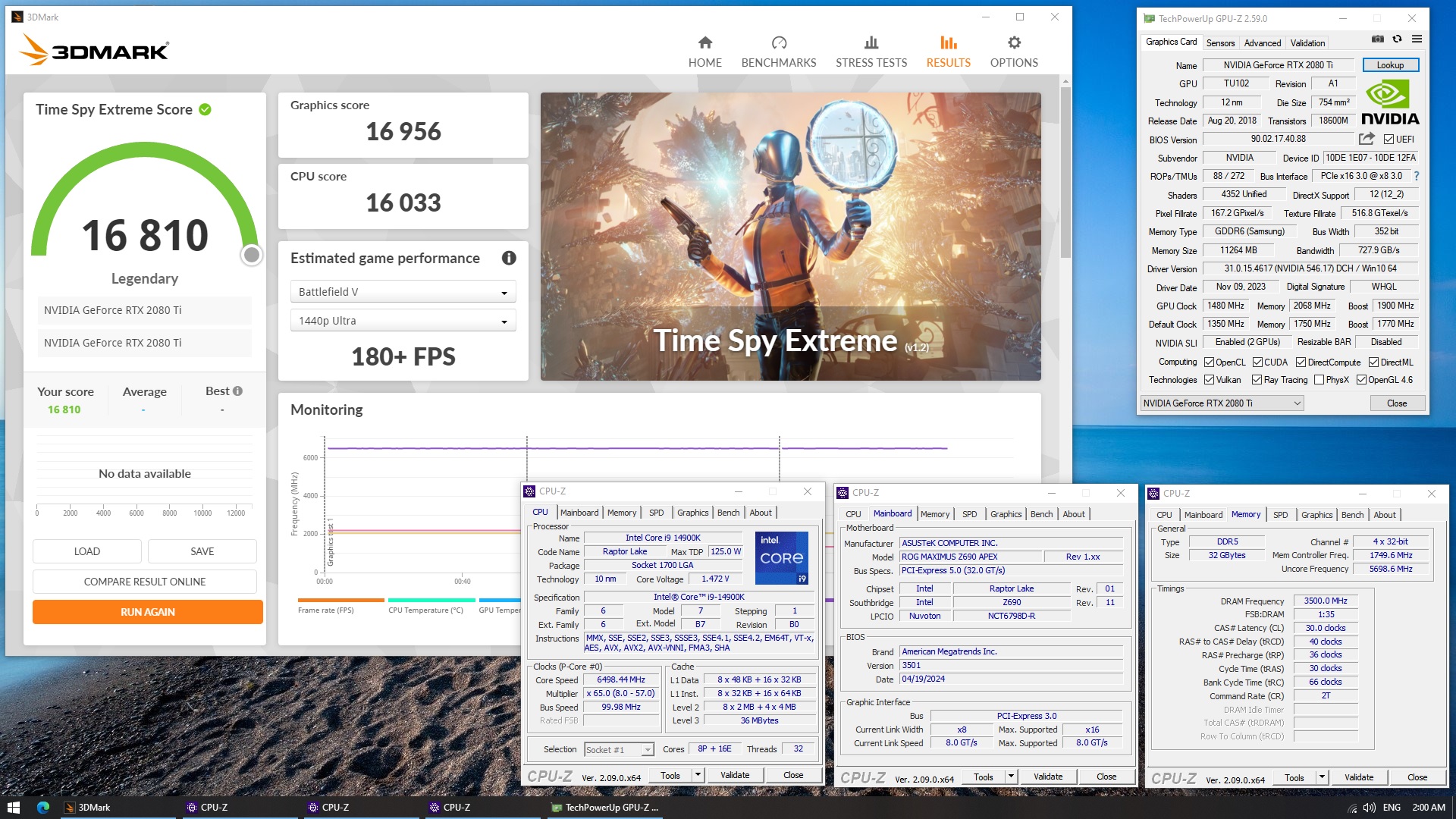Viewport: 1456px width, 819px height.
Task: Click the network icon in the system tray
Action: pyautogui.click(x=1352, y=808)
